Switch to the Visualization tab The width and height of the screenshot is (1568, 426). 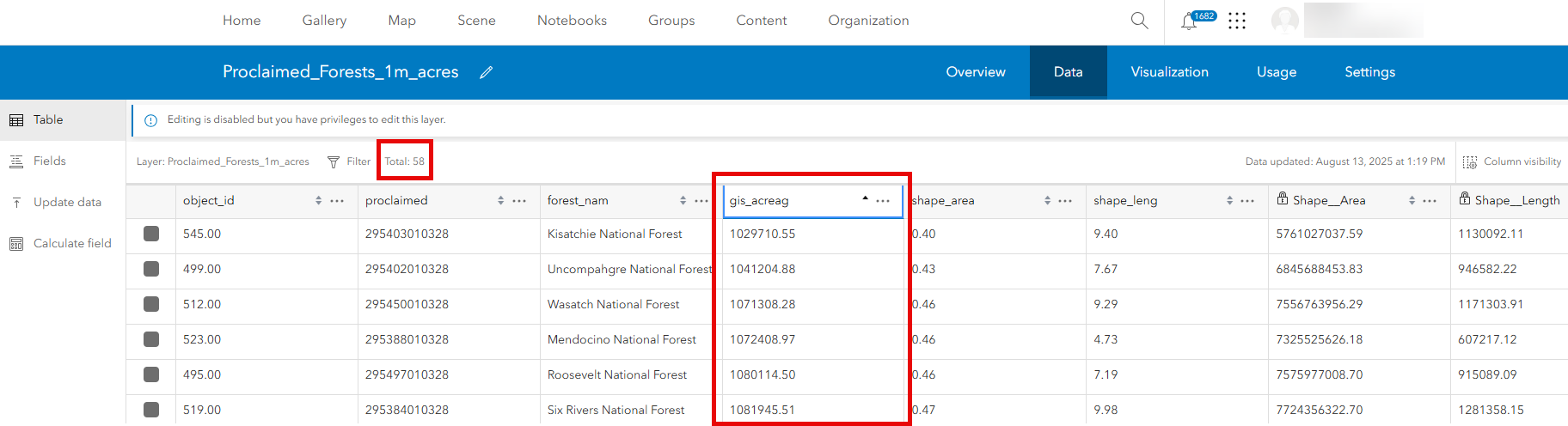[x=1169, y=72]
